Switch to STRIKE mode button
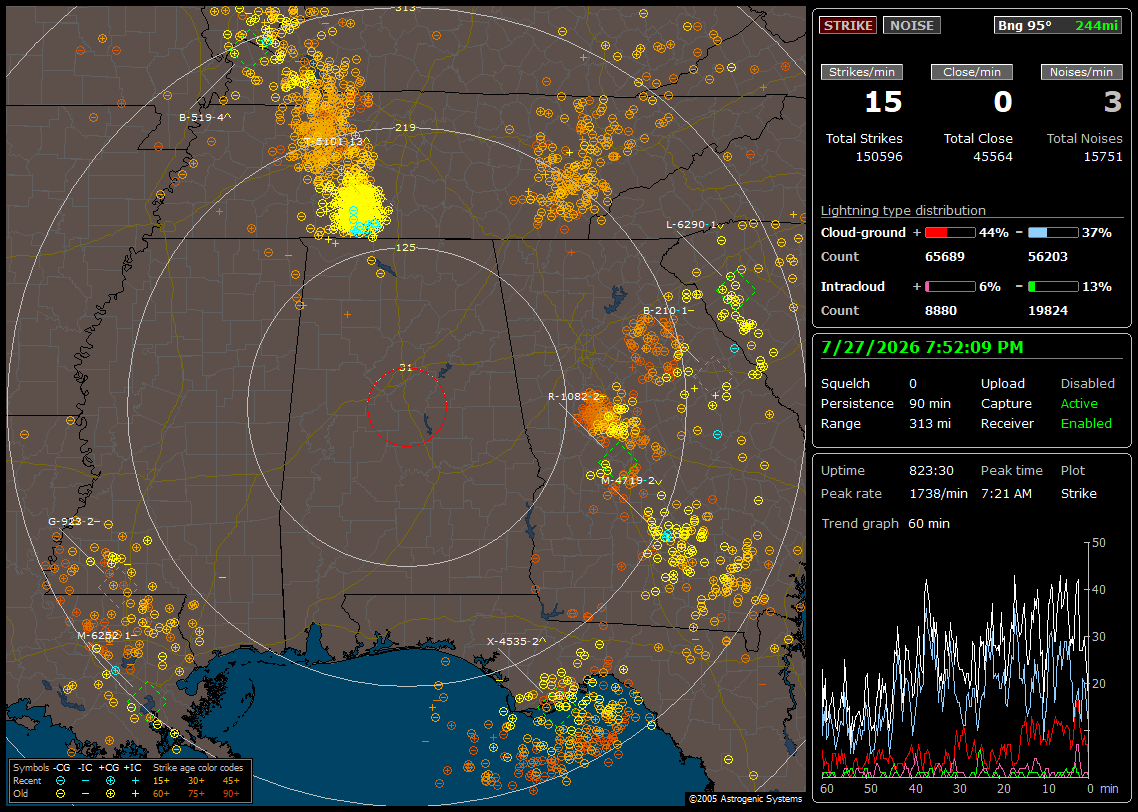The width and height of the screenshot is (1138, 812). (x=848, y=25)
